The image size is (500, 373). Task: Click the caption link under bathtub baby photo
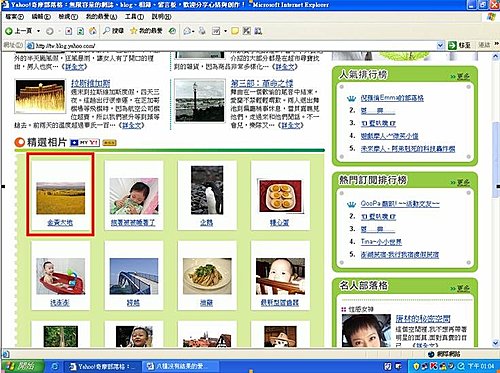60,303
